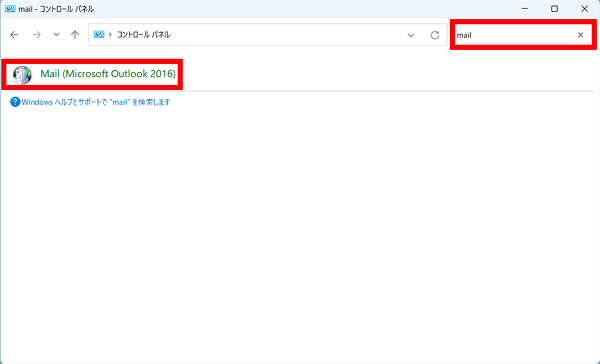Close the Control Panel window
This screenshot has height=364, width=600.
[x=584, y=9]
